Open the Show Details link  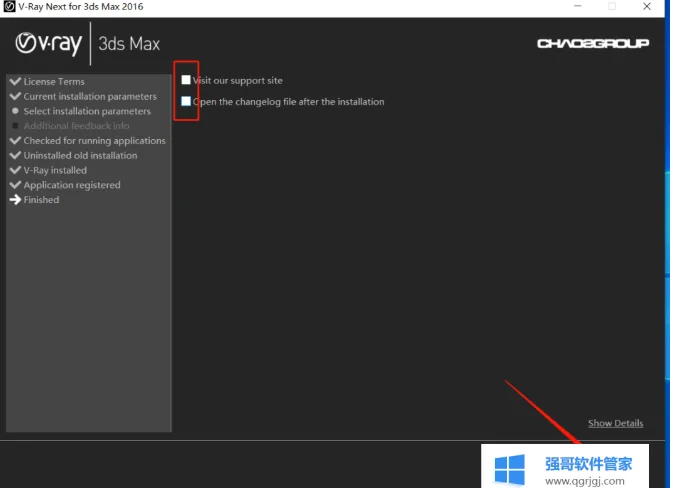click(615, 423)
